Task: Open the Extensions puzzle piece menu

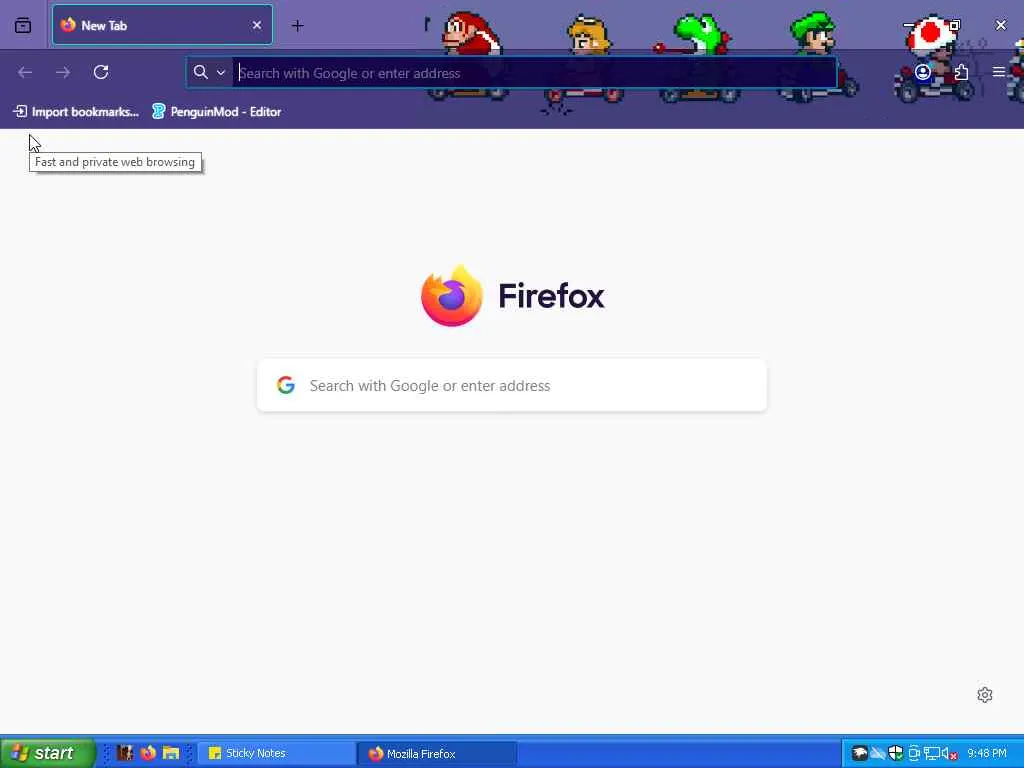Action: [961, 72]
